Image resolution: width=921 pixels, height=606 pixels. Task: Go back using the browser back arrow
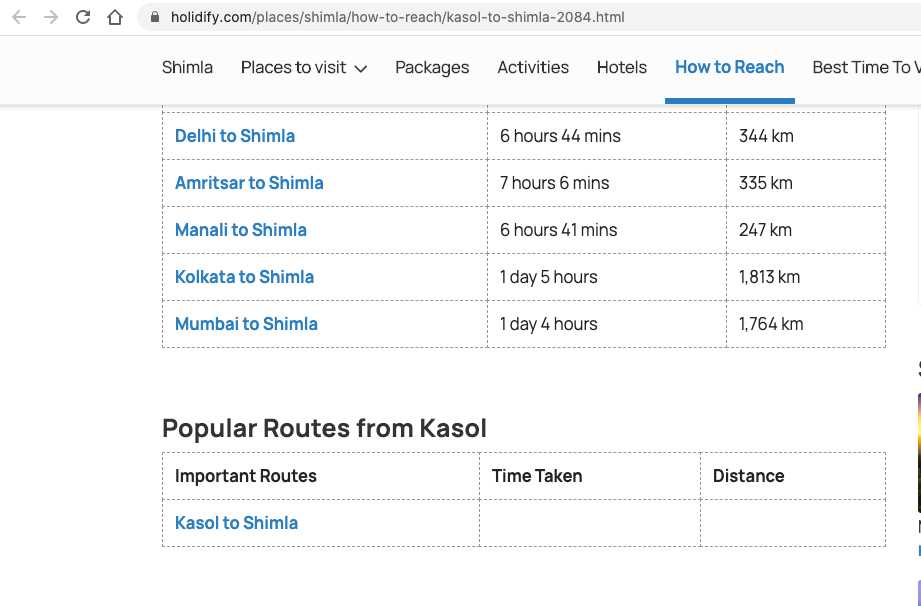point(19,17)
